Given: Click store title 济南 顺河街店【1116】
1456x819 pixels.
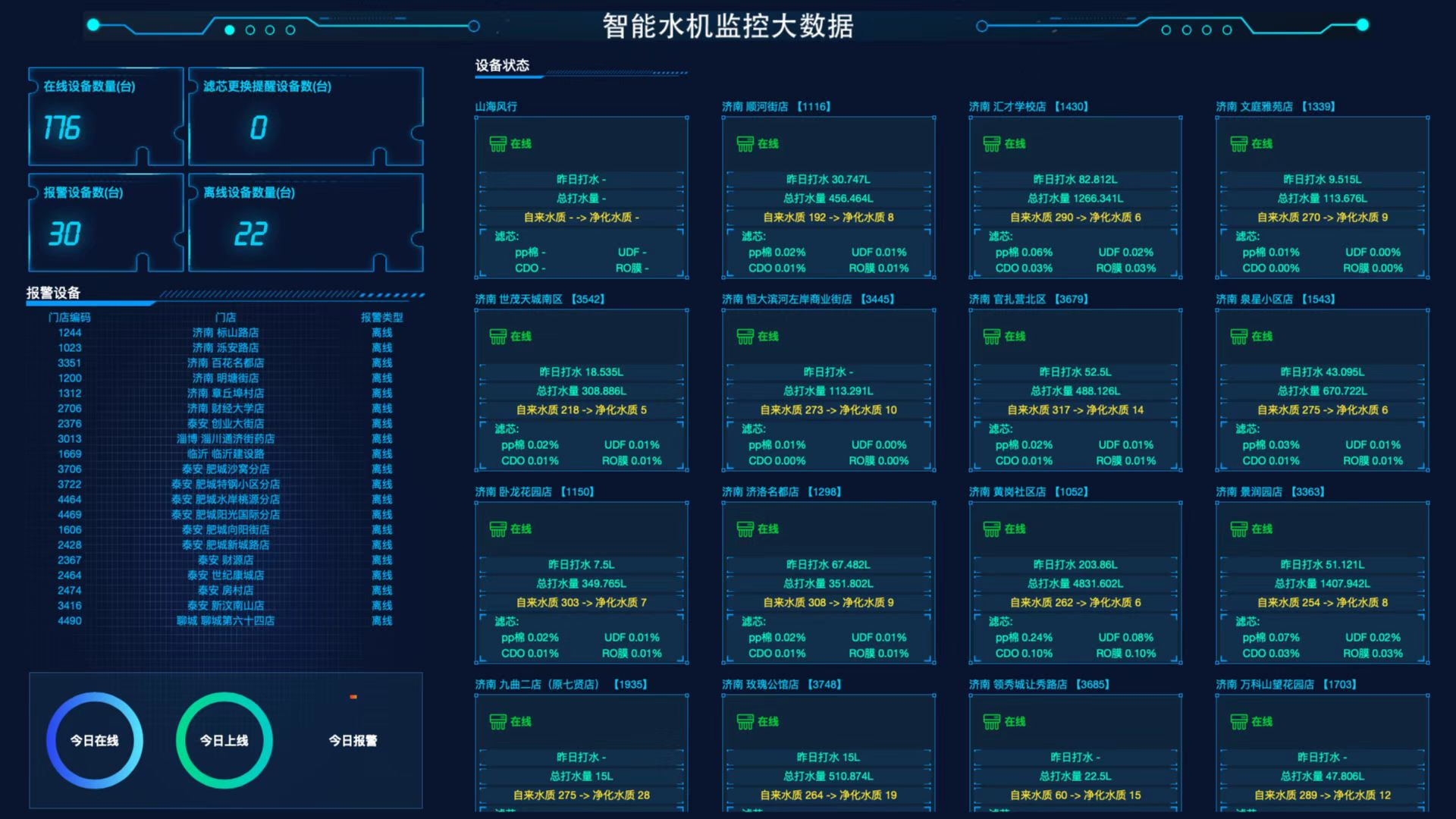Looking at the screenshot, I should (x=777, y=107).
